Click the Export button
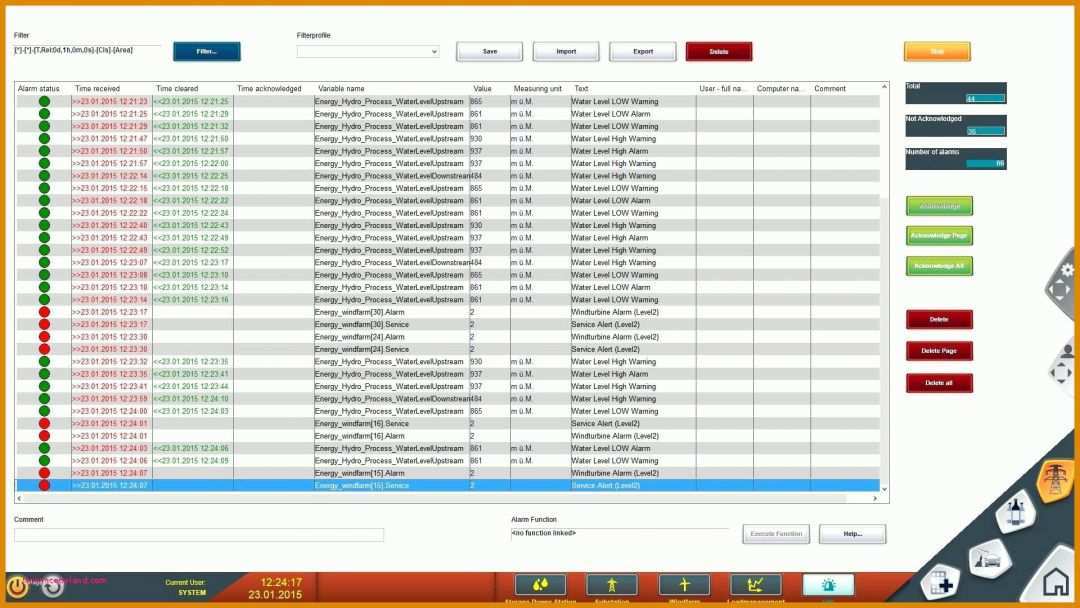This screenshot has height=608, width=1080. [643, 52]
